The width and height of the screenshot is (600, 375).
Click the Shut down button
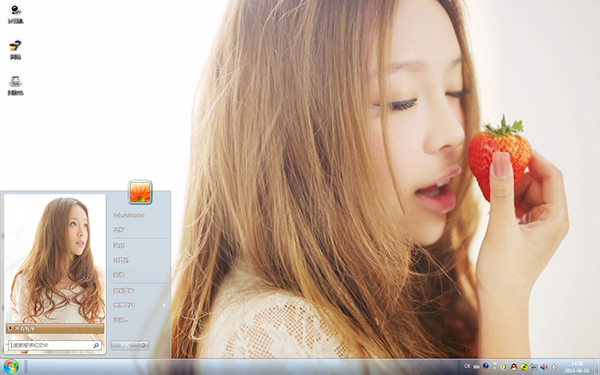[x=126, y=345]
